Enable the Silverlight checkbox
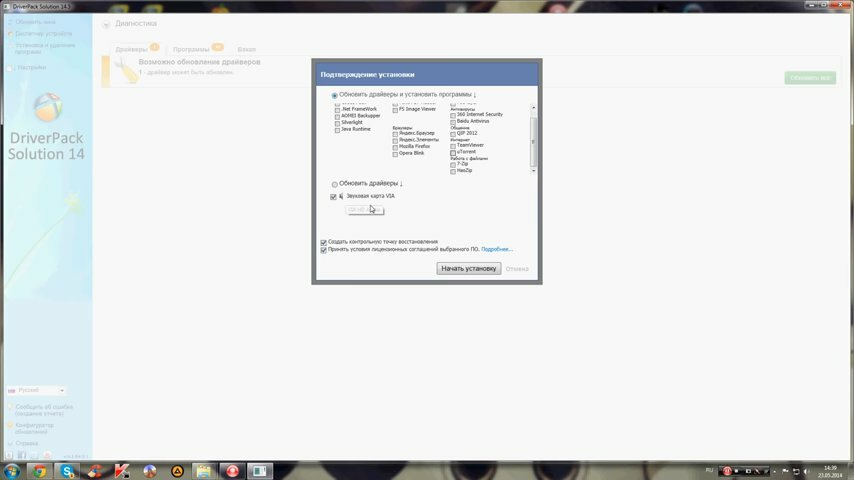Image resolution: width=854 pixels, height=480 pixels. pos(337,124)
